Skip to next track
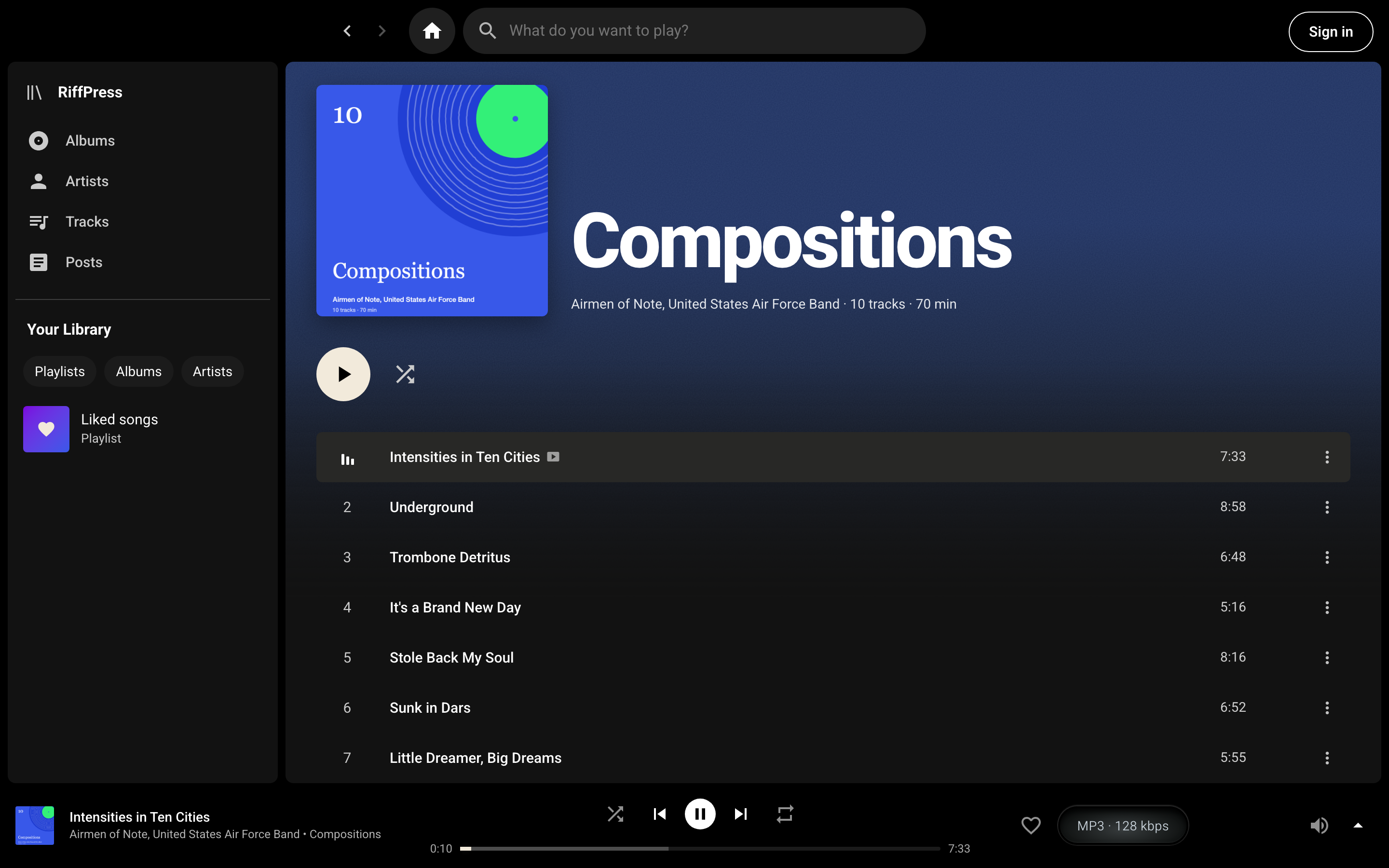Viewport: 1389px width, 868px height. coord(741,814)
